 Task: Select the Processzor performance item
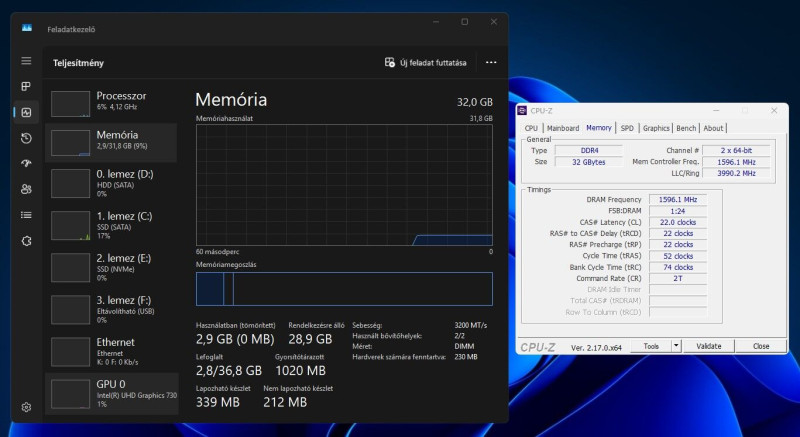(111, 103)
